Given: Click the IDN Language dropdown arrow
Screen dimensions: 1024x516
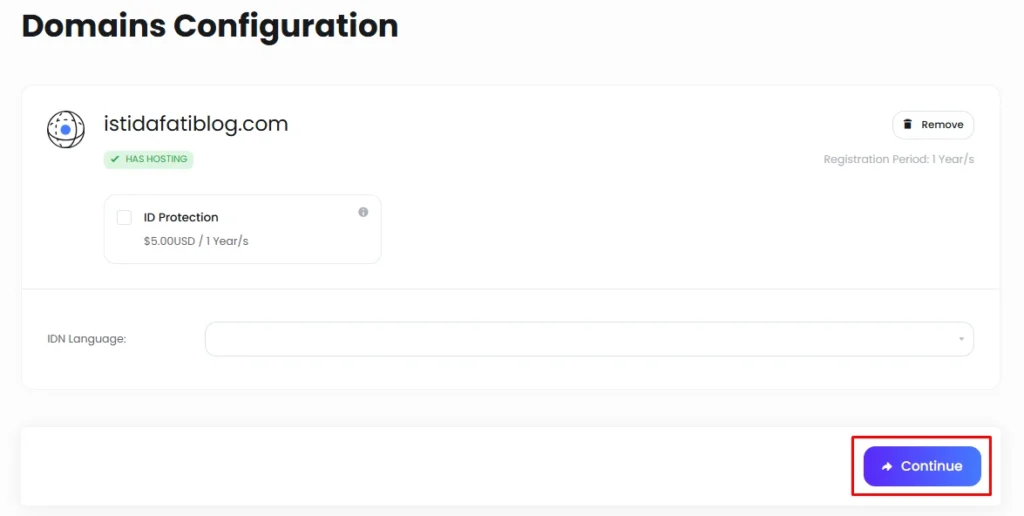Looking at the screenshot, I should pos(961,339).
